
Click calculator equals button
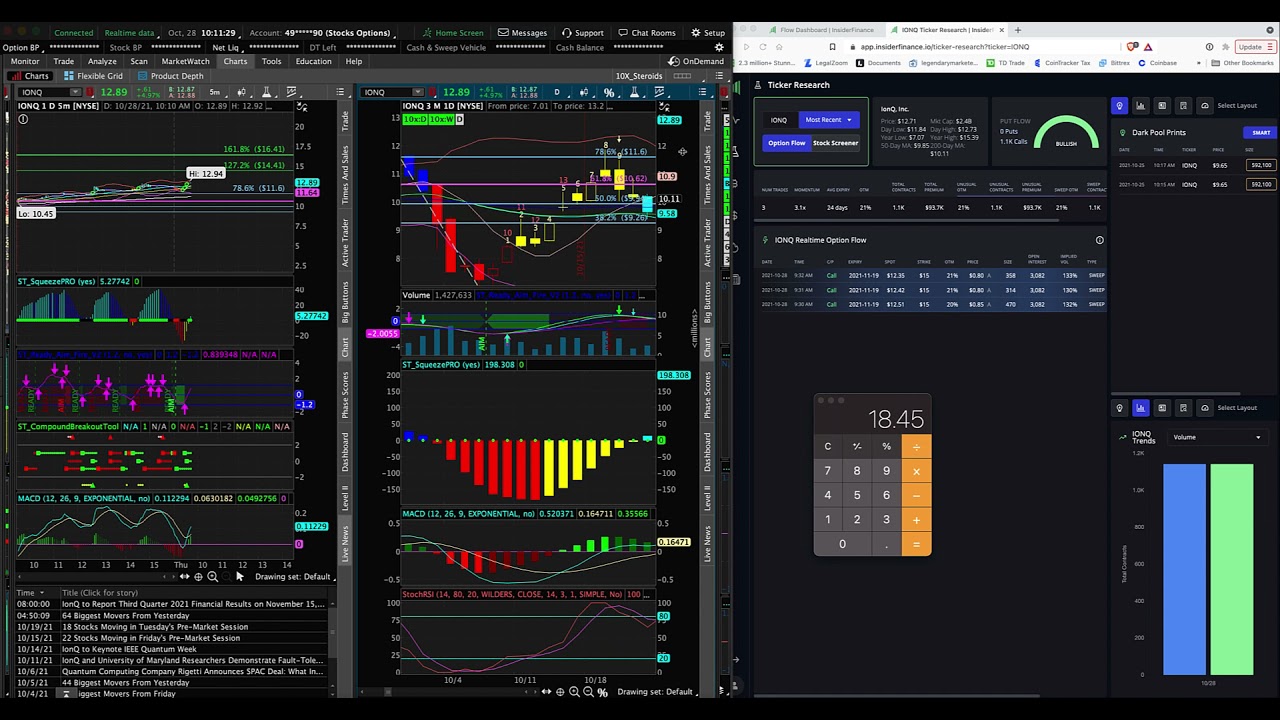(x=916, y=544)
